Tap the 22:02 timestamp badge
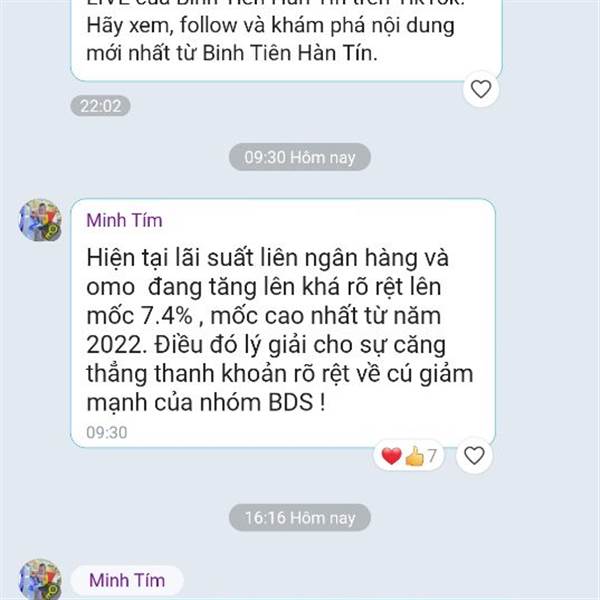 click(101, 106)
